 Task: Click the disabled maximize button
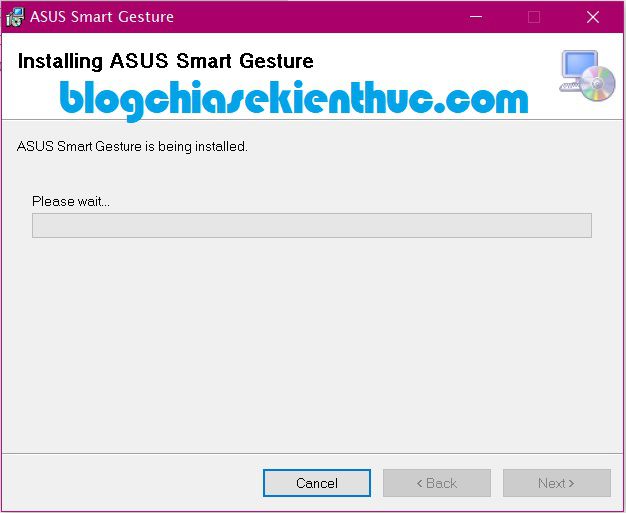534,17
